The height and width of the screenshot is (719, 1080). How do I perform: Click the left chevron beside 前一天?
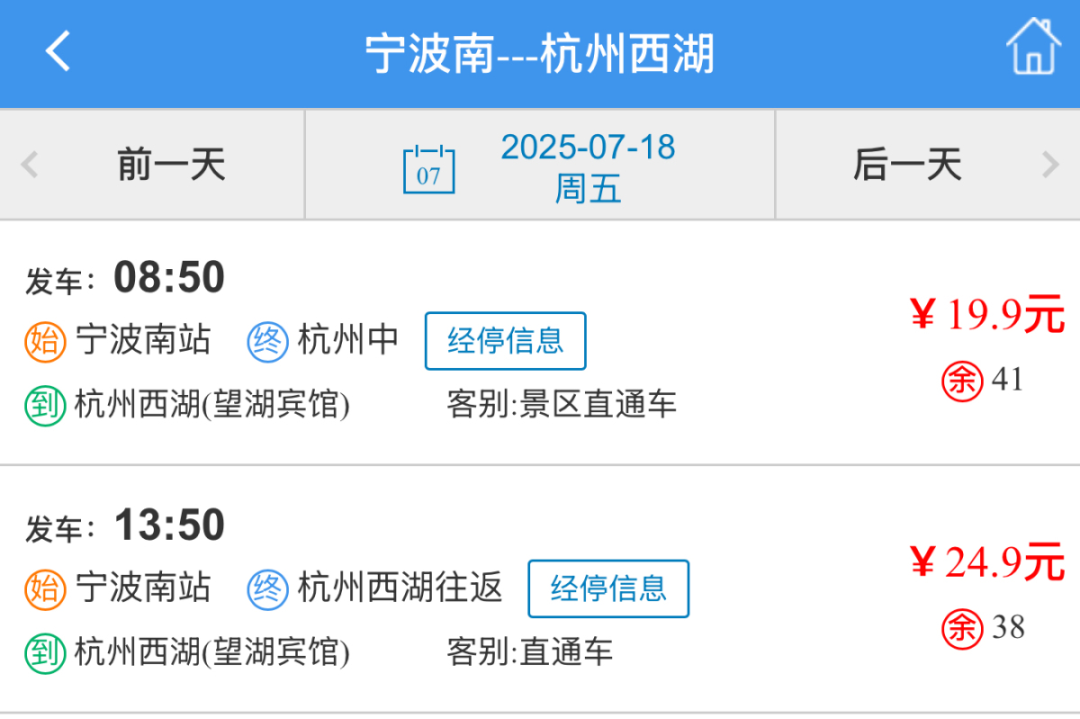pos(29,165)
